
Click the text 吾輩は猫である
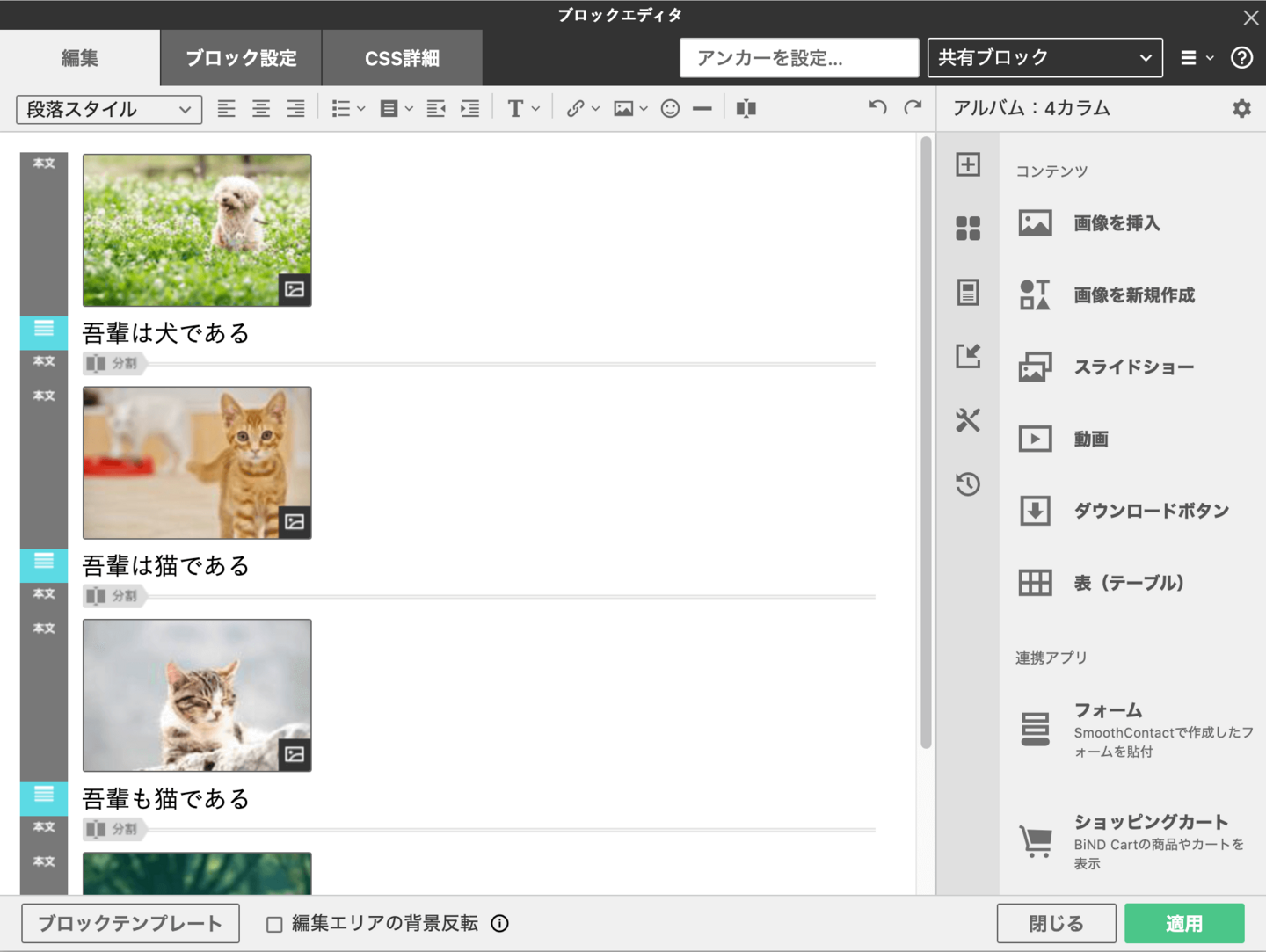pos(166,565)
